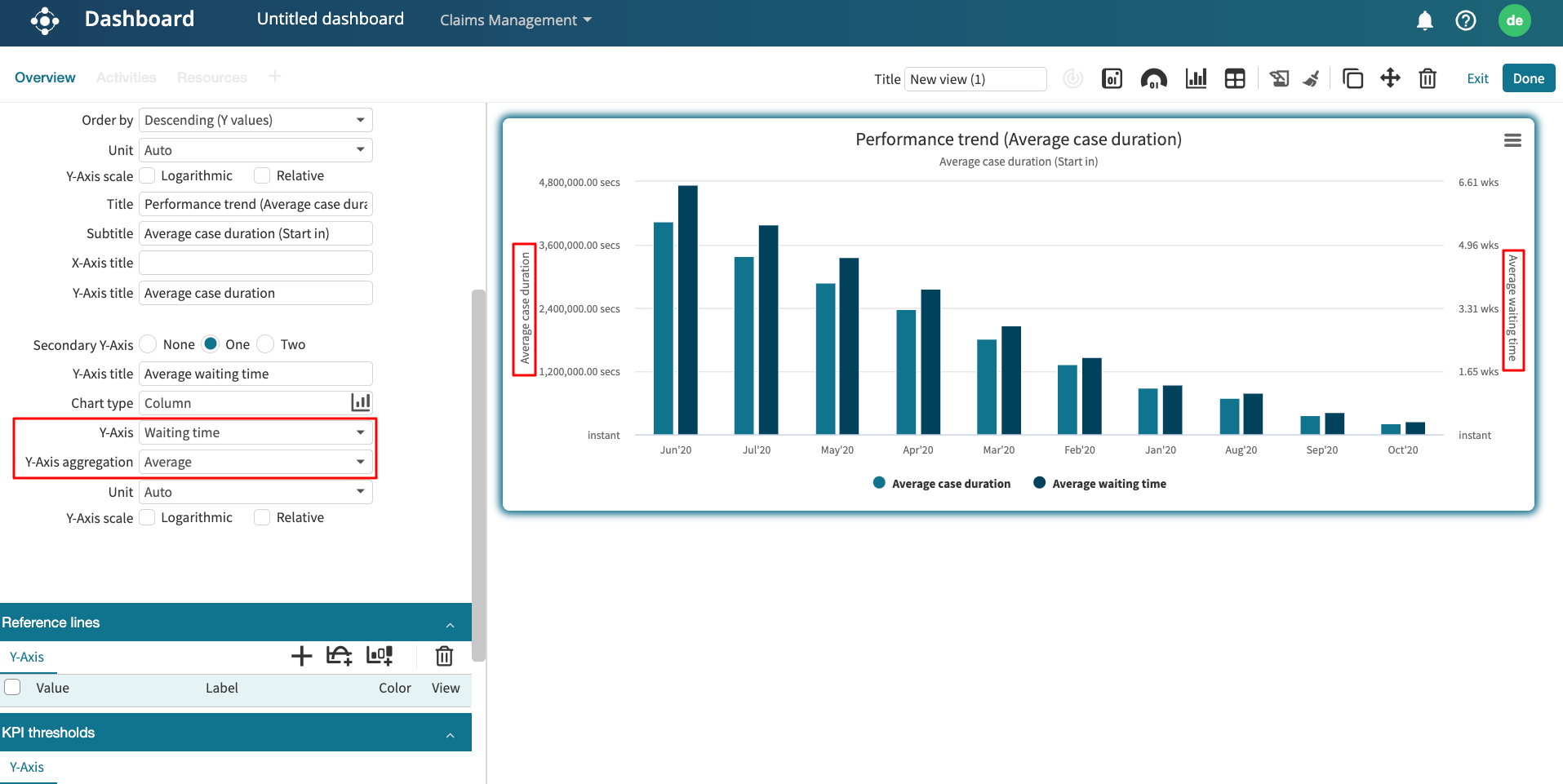Open the chart hamburger menu
Image resolution: width=1563 pixels, height=784 pixels.
click(1512, 140)
